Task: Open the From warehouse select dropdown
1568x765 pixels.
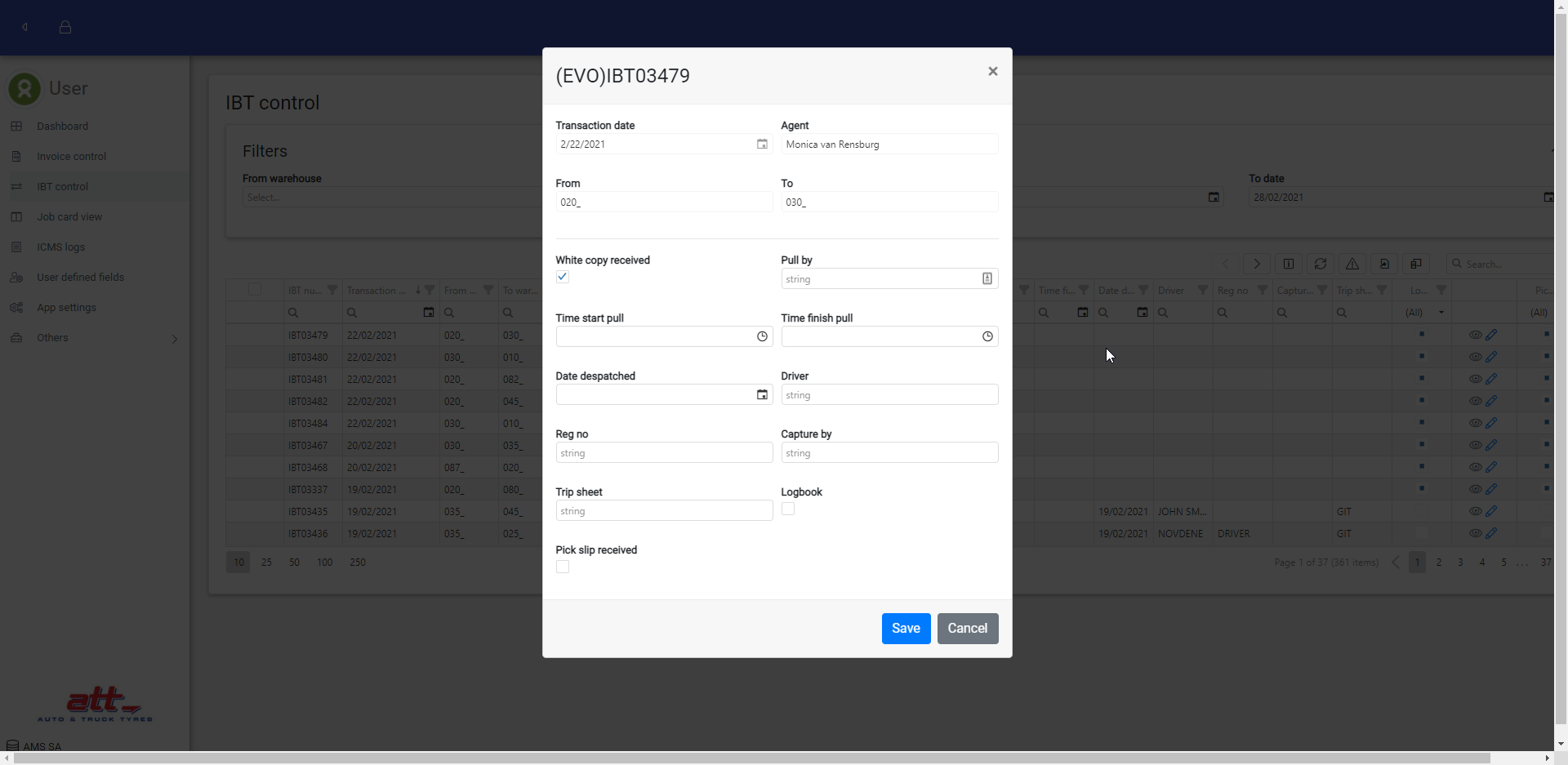Action: coord(392,198)
